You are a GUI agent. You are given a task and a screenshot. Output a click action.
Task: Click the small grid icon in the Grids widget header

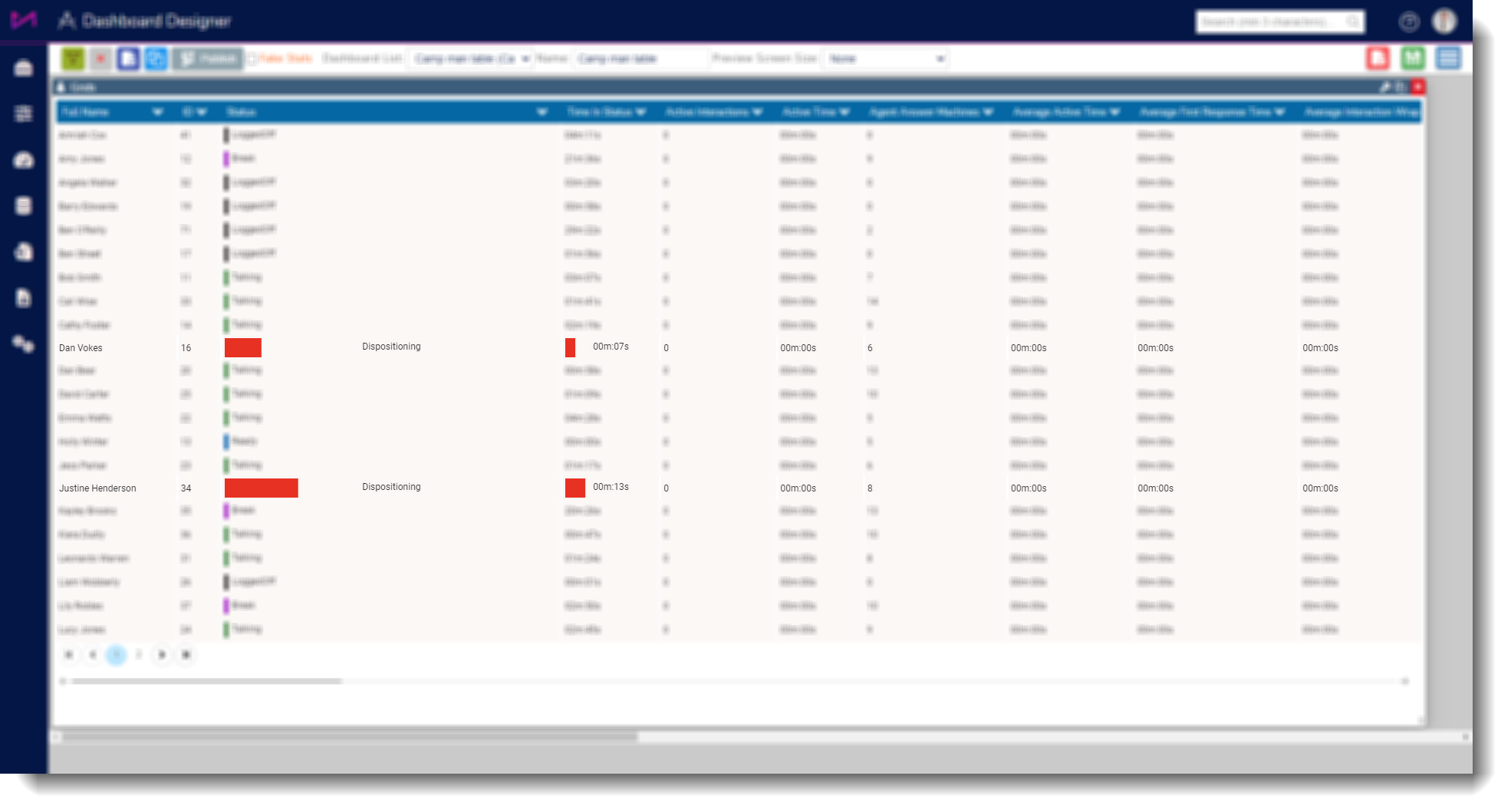click(1401, 87)
